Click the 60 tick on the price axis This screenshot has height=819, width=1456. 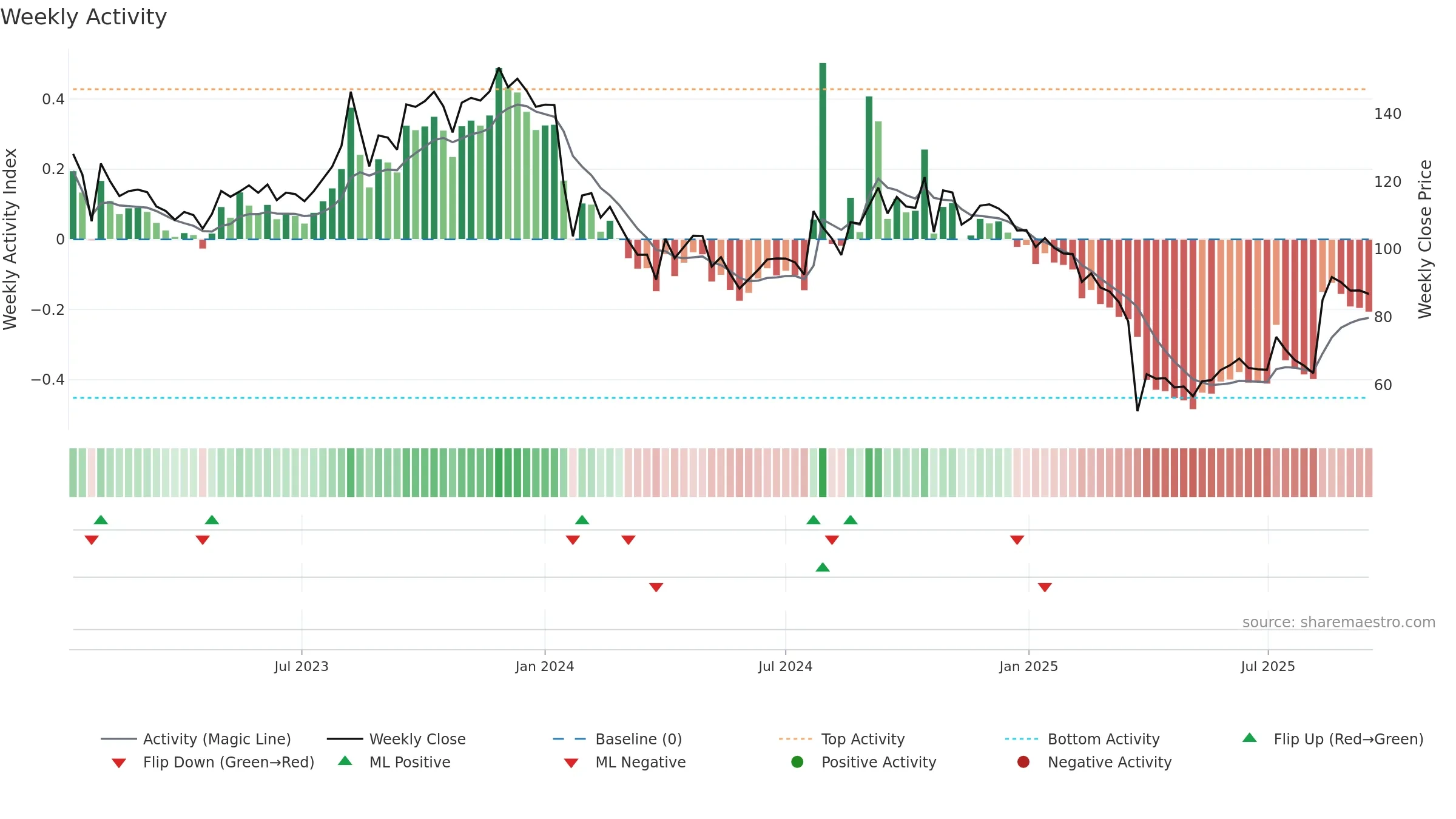(1383, 385)
